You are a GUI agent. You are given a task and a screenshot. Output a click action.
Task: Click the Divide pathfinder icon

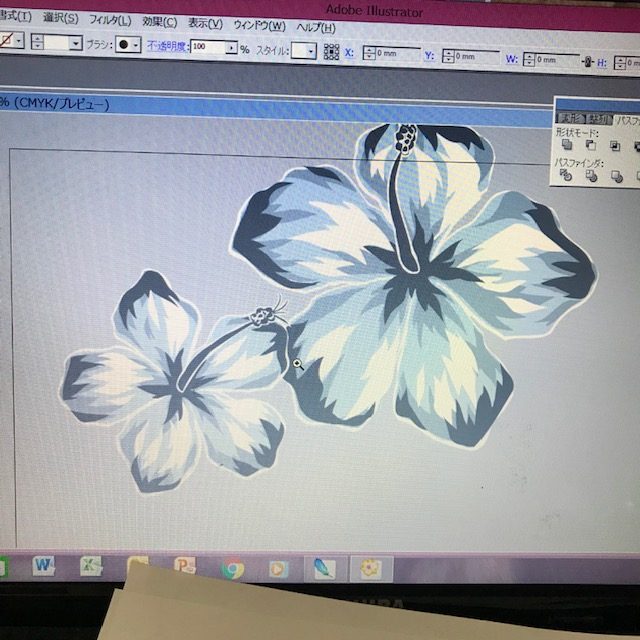coord(566,176)
